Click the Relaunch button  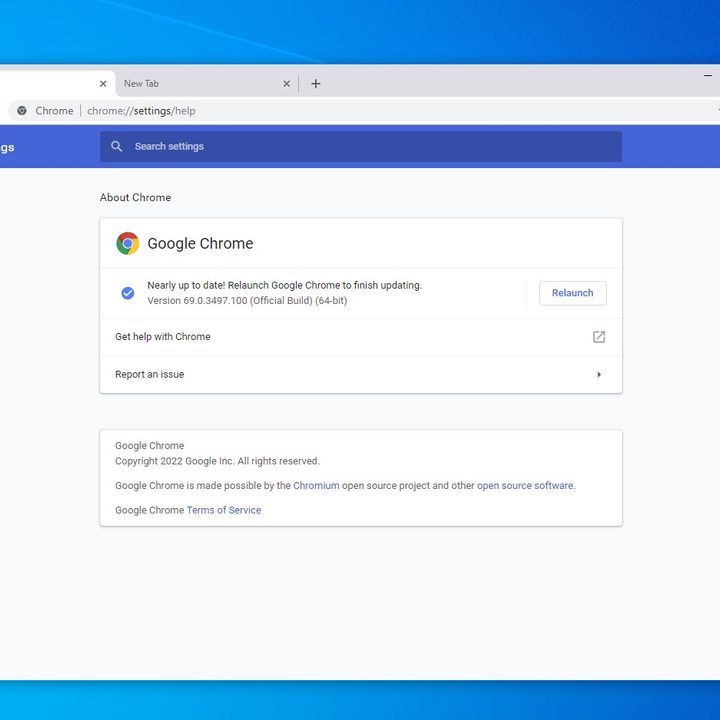(572, 293)
